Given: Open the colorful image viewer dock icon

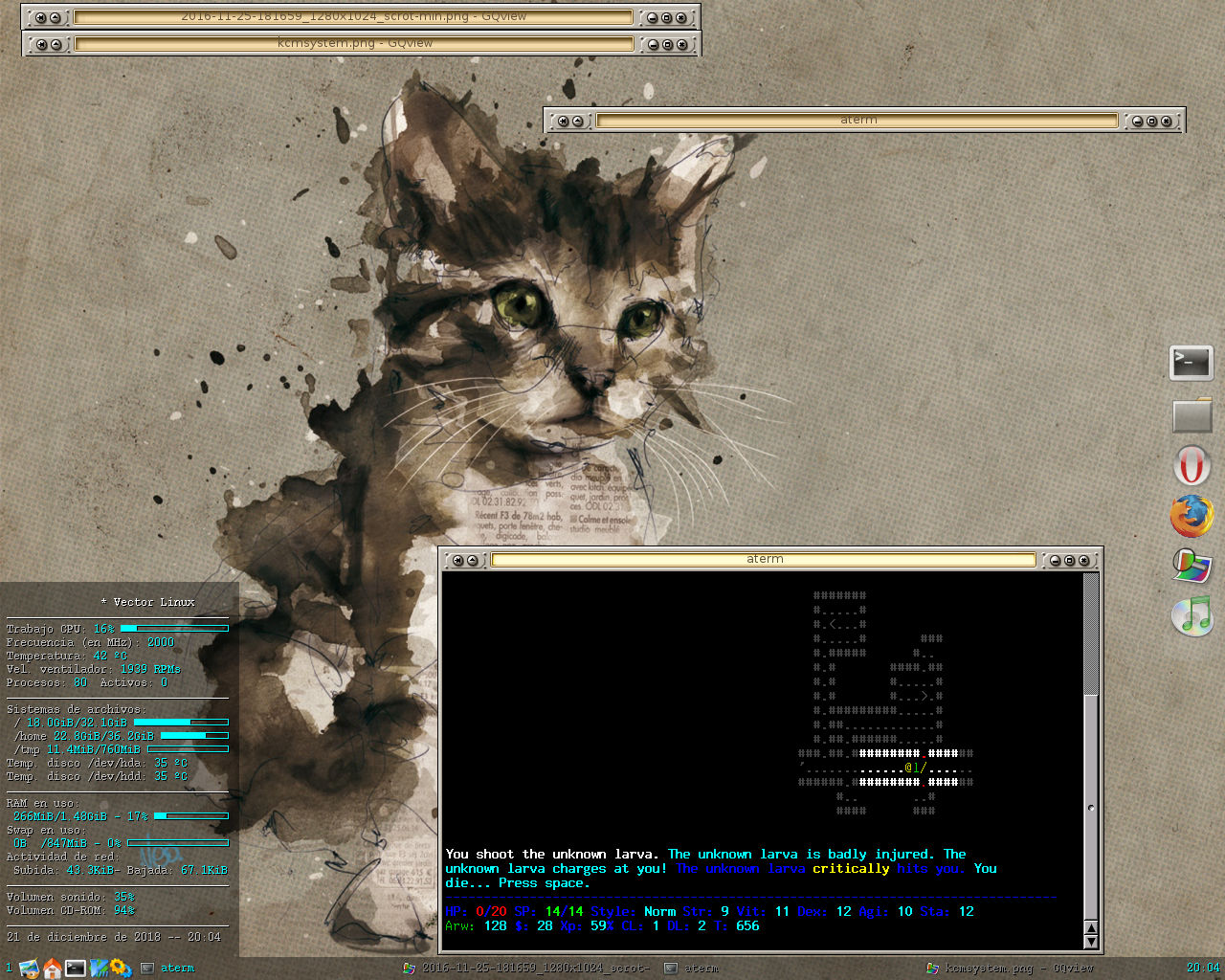Looking at the screenshot, I should (1192, 566).
